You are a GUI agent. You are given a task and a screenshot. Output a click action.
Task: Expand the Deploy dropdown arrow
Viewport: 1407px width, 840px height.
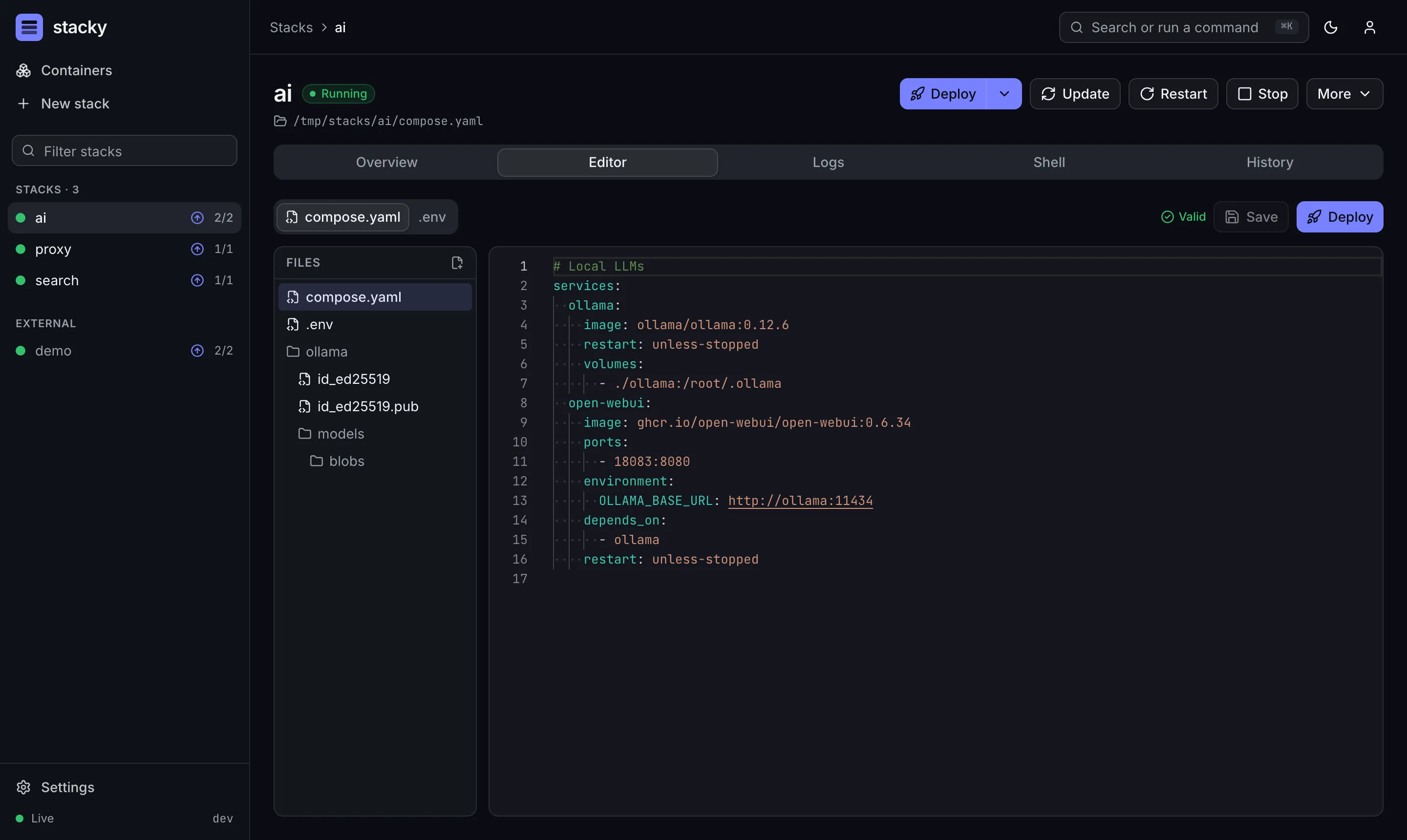click(1004, 93)
